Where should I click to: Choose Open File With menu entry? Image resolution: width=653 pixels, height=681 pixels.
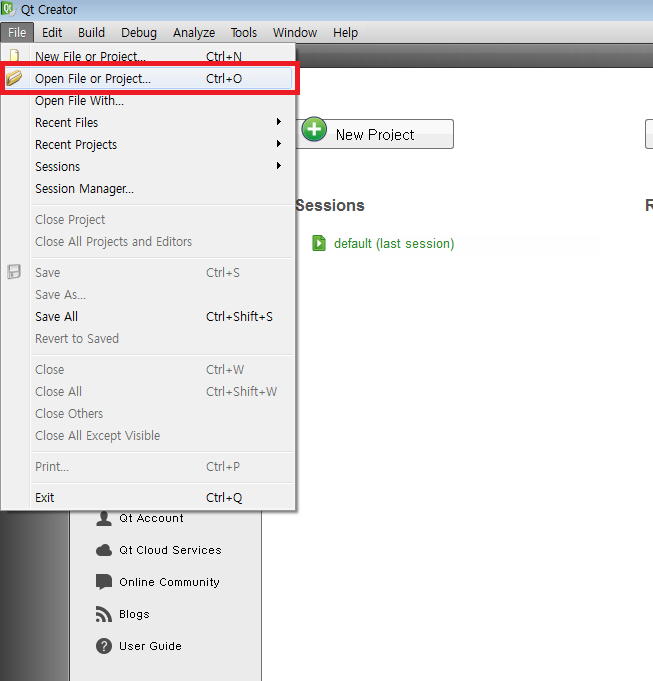click(x=148, y=101)
